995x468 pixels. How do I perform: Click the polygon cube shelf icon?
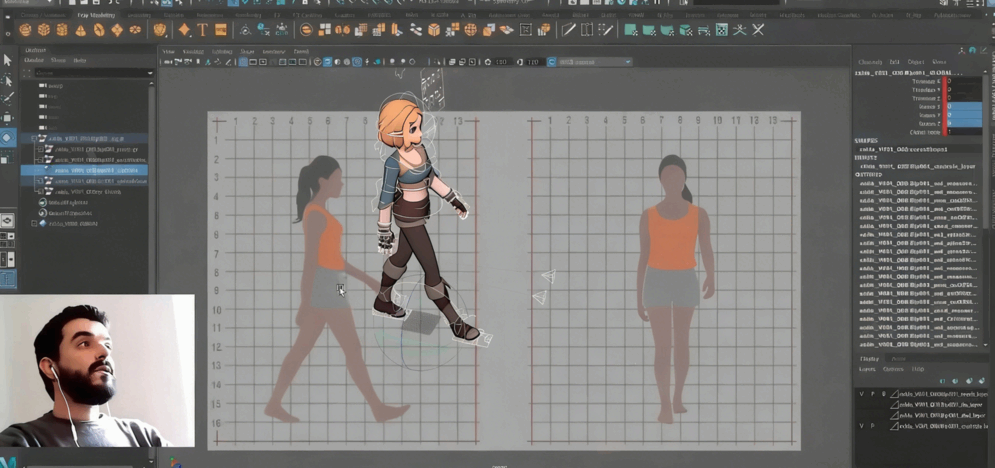[x=44, y=30]
